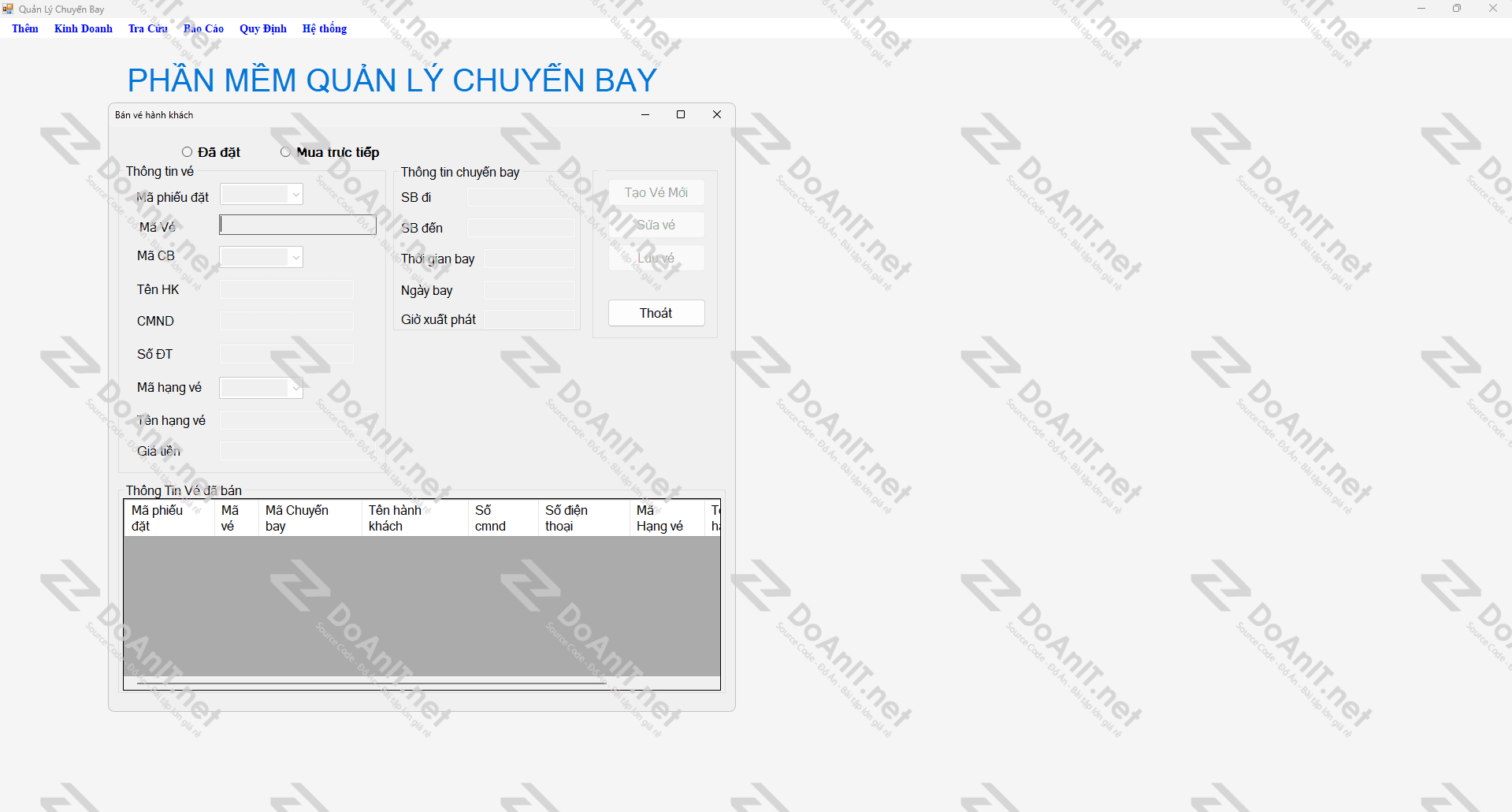Click the Thời gian bay field
Screen dimensions: 1512x812
point(529,259)
